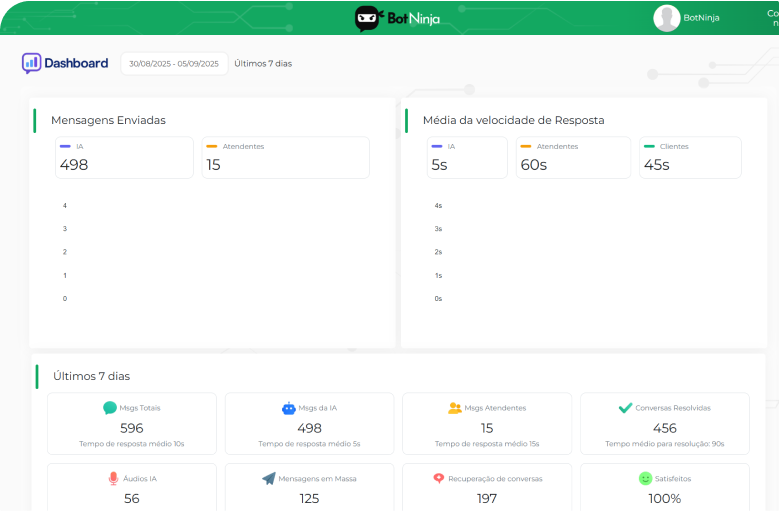Click the Msgs Atendentes people icon
The width and height of the screenshot is (779, 511).
tap(455, 408)
